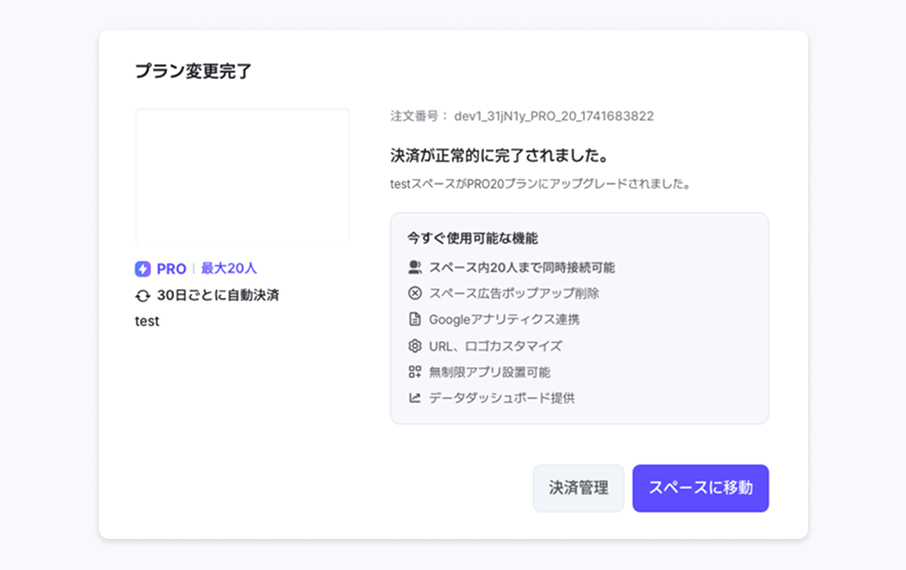This screenshot has width=906, height=570.
Task: Click the test space name below the plan
Action: [147, 322]
